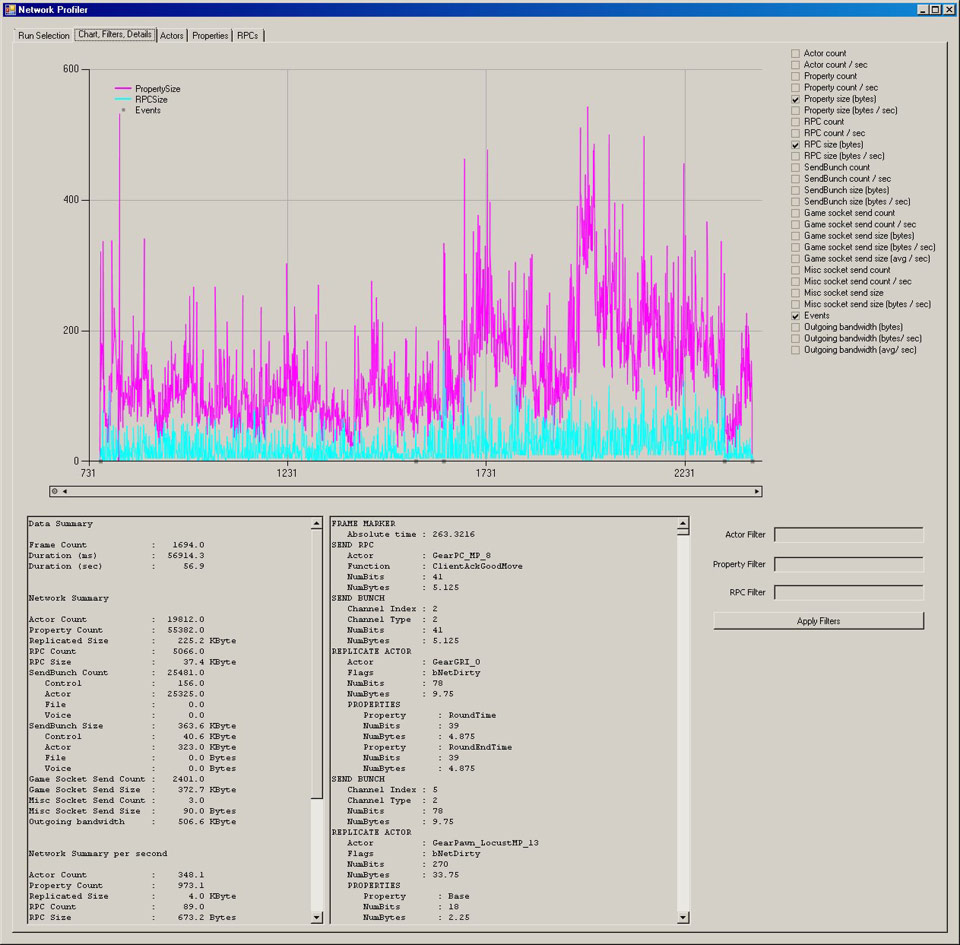Click the RPC Filter text field

point(848,593)
